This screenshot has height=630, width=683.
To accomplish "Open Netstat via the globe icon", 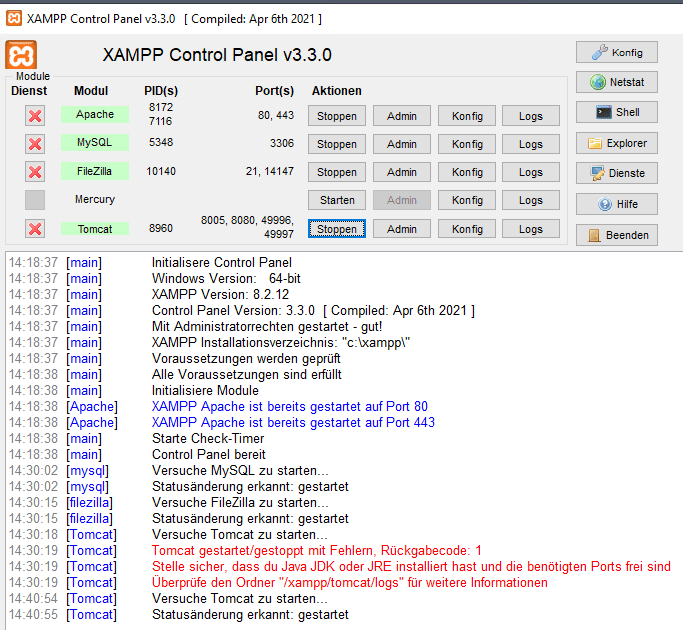I will tap(617, 82).
